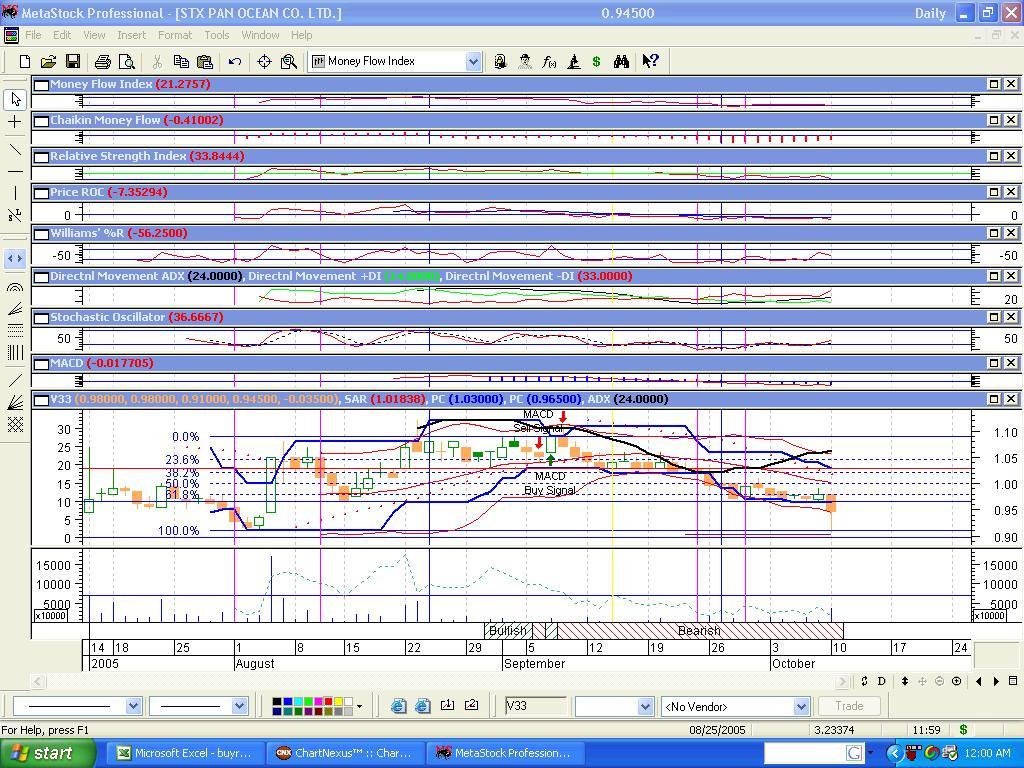1024x768 pixels.
Task: Open a file with the folder icon
Action: pyautogui.click(x=48, y=61)
